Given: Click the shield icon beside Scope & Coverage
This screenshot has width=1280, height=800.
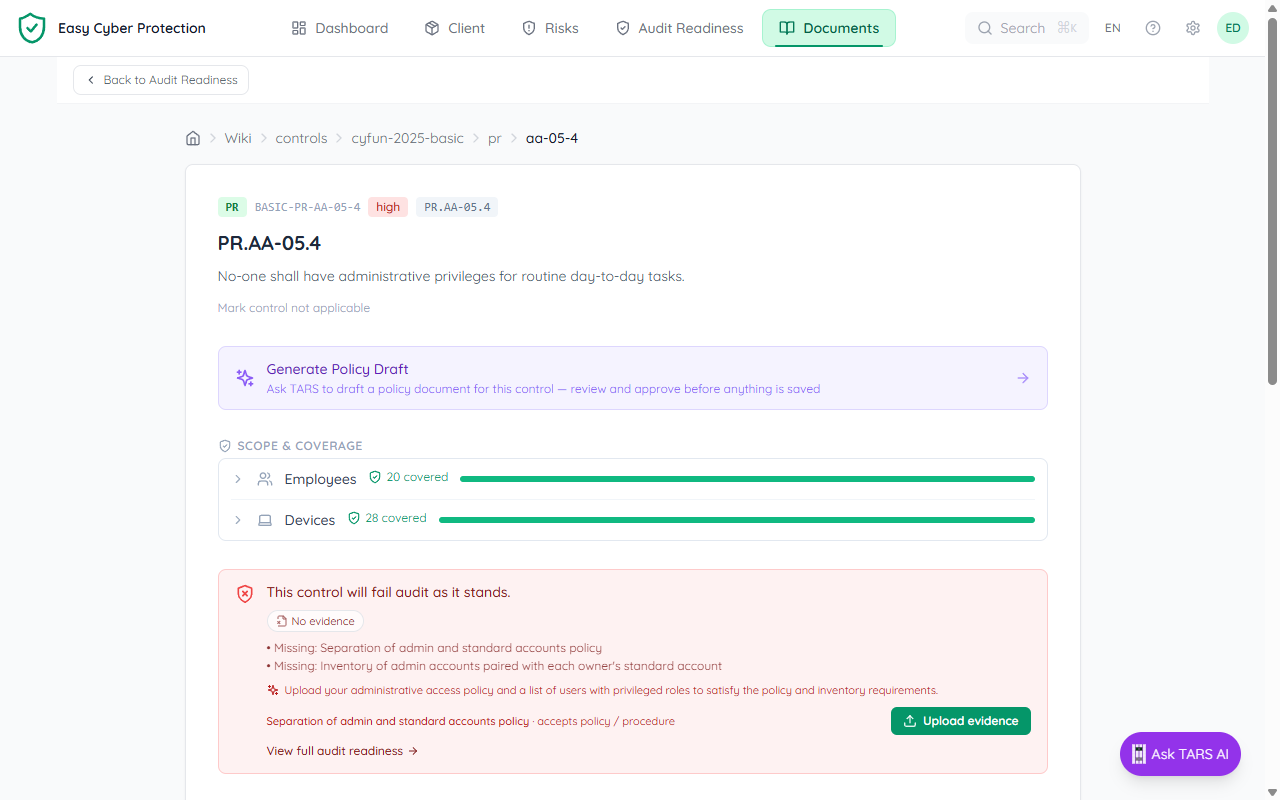Looking at the screenshot, I should [x=225, y=446].
